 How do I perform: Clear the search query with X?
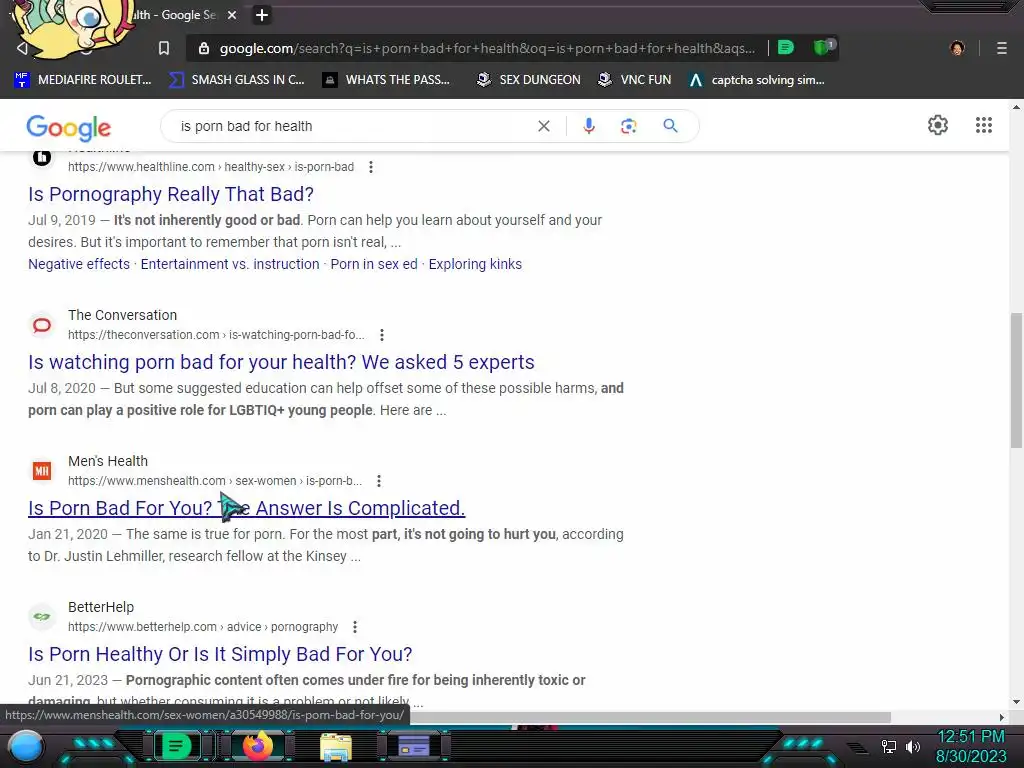coord(543,126)
